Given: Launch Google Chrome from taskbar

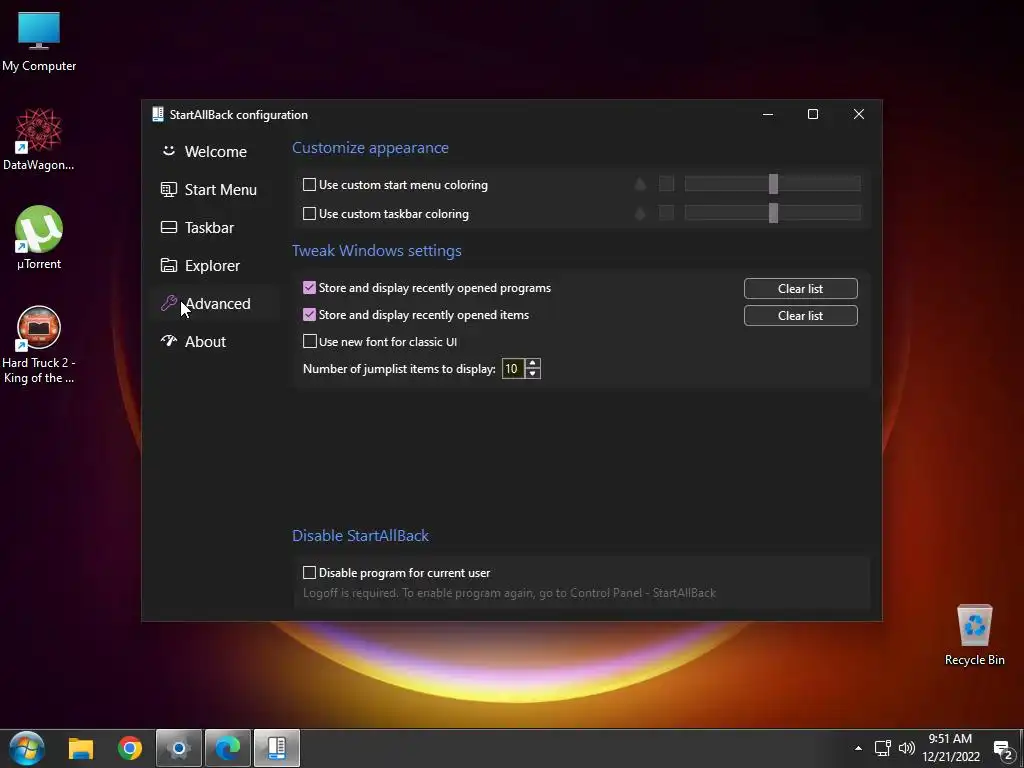Looking at the screenshot, I should tap(130, 748).
